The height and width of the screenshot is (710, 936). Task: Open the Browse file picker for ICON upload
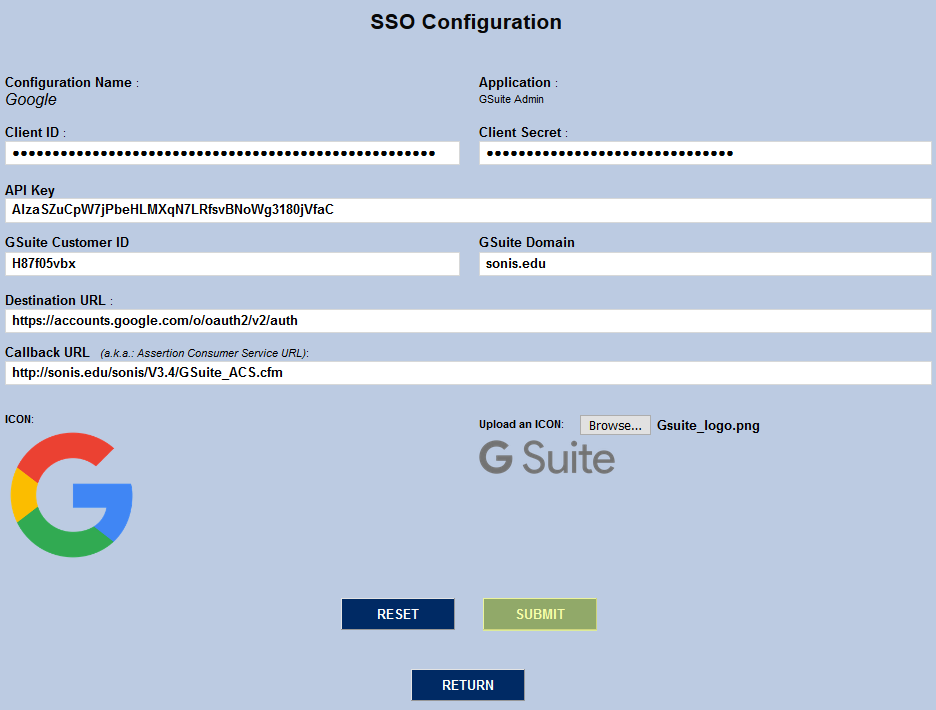point(614,424)
